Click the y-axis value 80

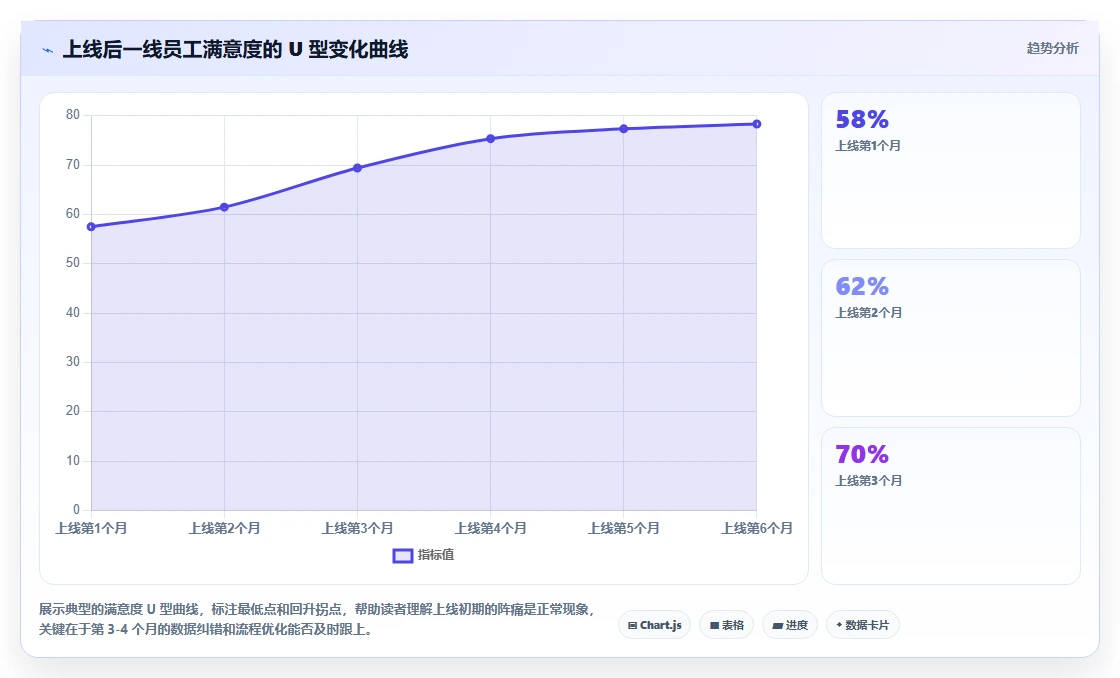[72, 115]
